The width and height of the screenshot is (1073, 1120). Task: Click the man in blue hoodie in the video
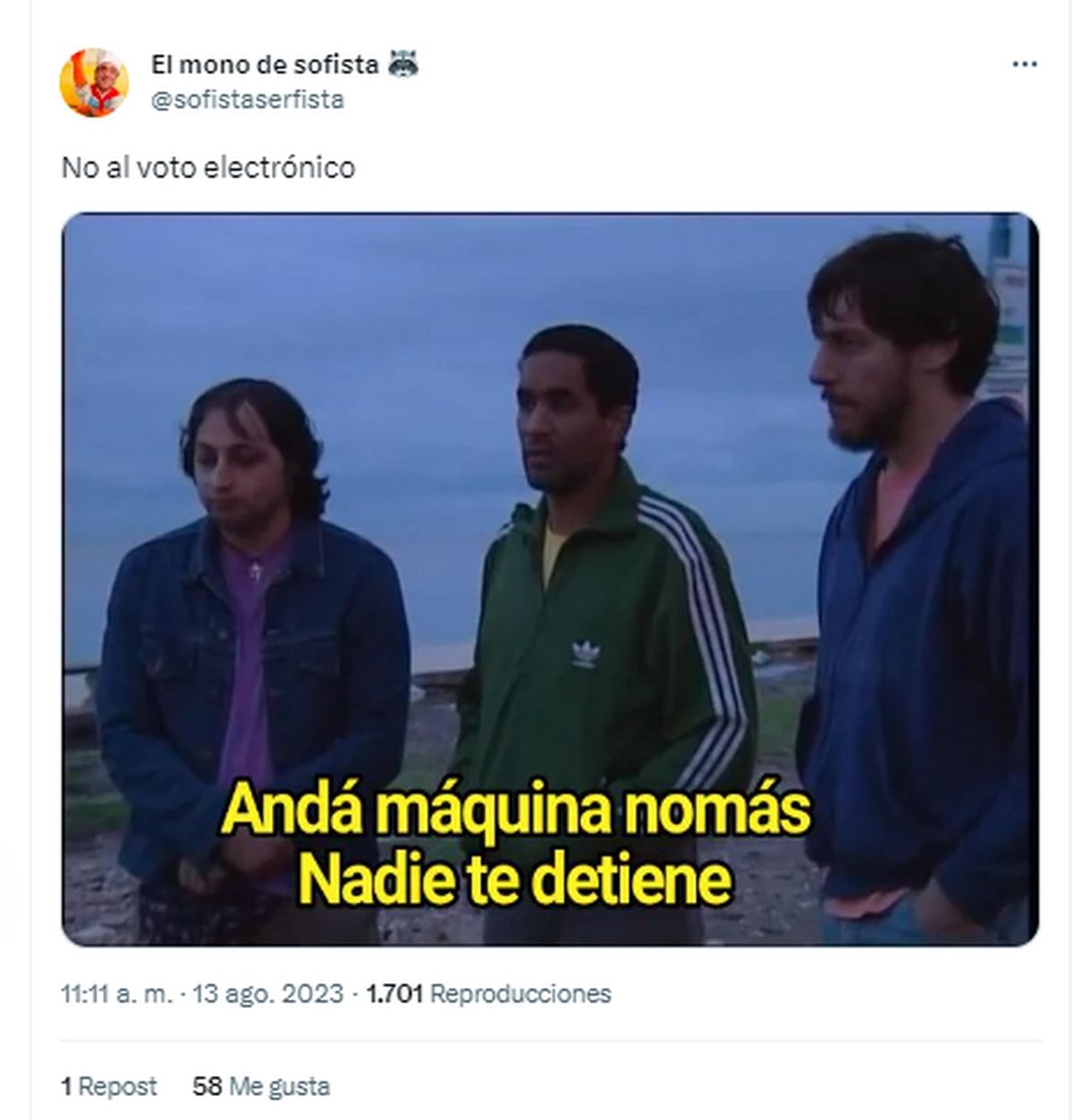coord(917,581)
